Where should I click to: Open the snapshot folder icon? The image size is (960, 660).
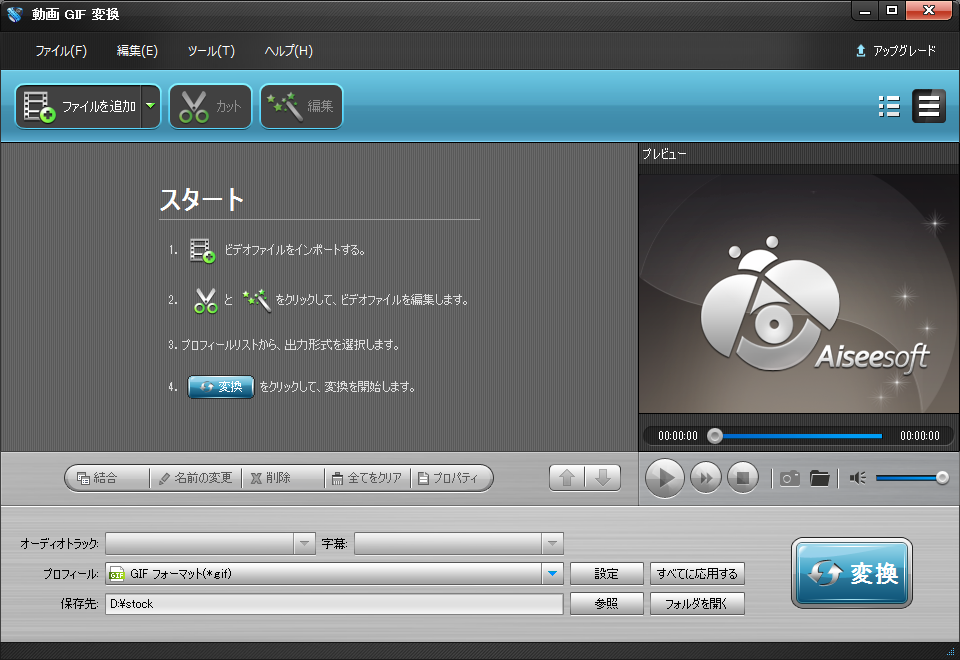820,478
